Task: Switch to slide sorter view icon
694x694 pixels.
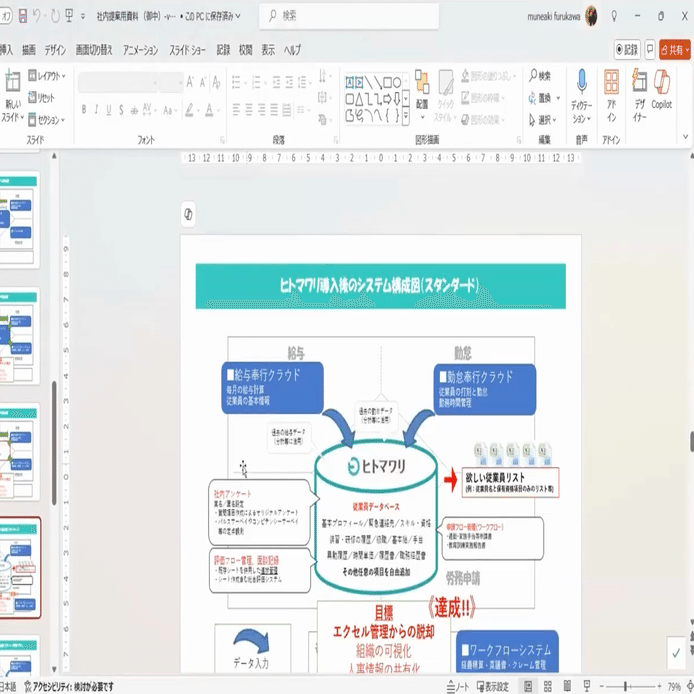Action: [548, 686]
